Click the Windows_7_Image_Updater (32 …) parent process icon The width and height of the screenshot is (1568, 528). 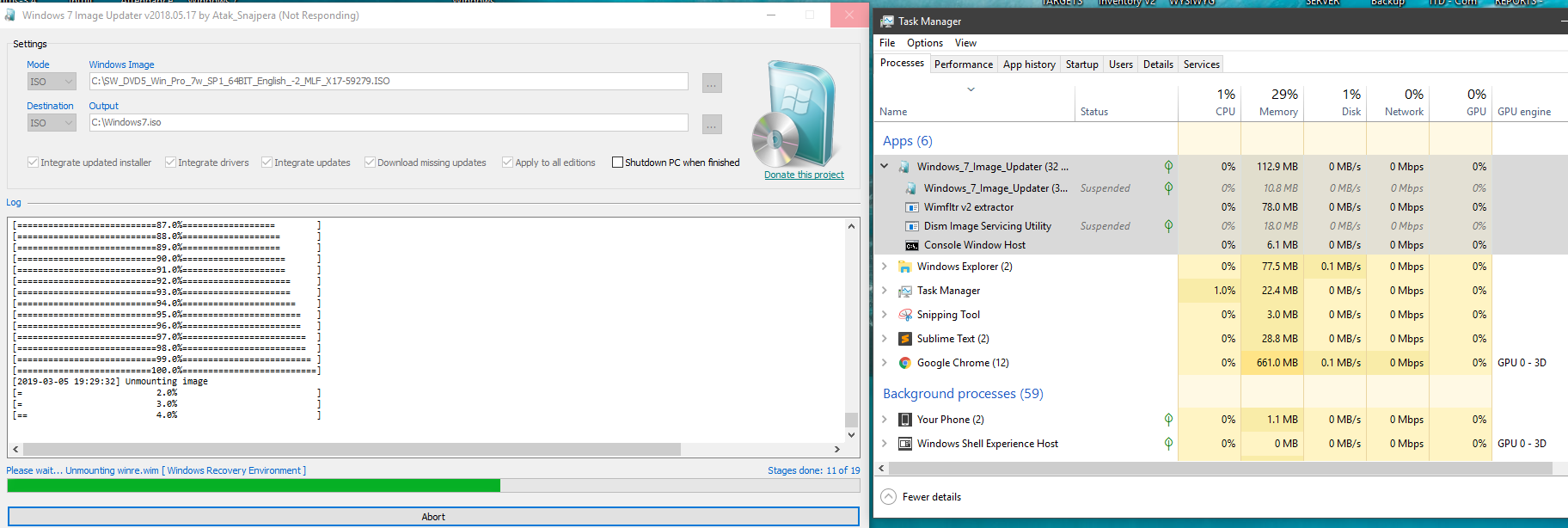[904, 167]
